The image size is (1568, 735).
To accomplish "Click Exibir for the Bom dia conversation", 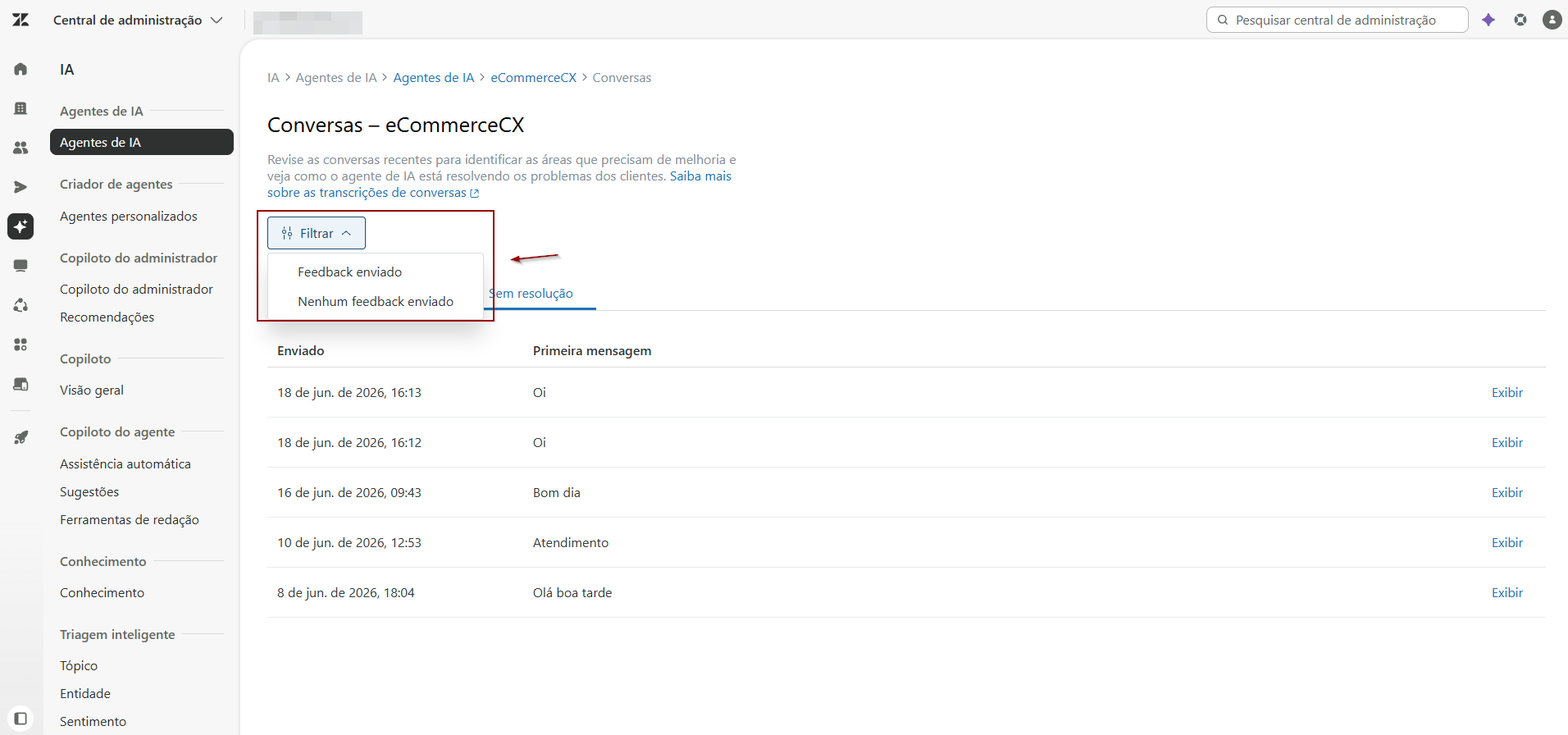I will tap(1507, 492).
